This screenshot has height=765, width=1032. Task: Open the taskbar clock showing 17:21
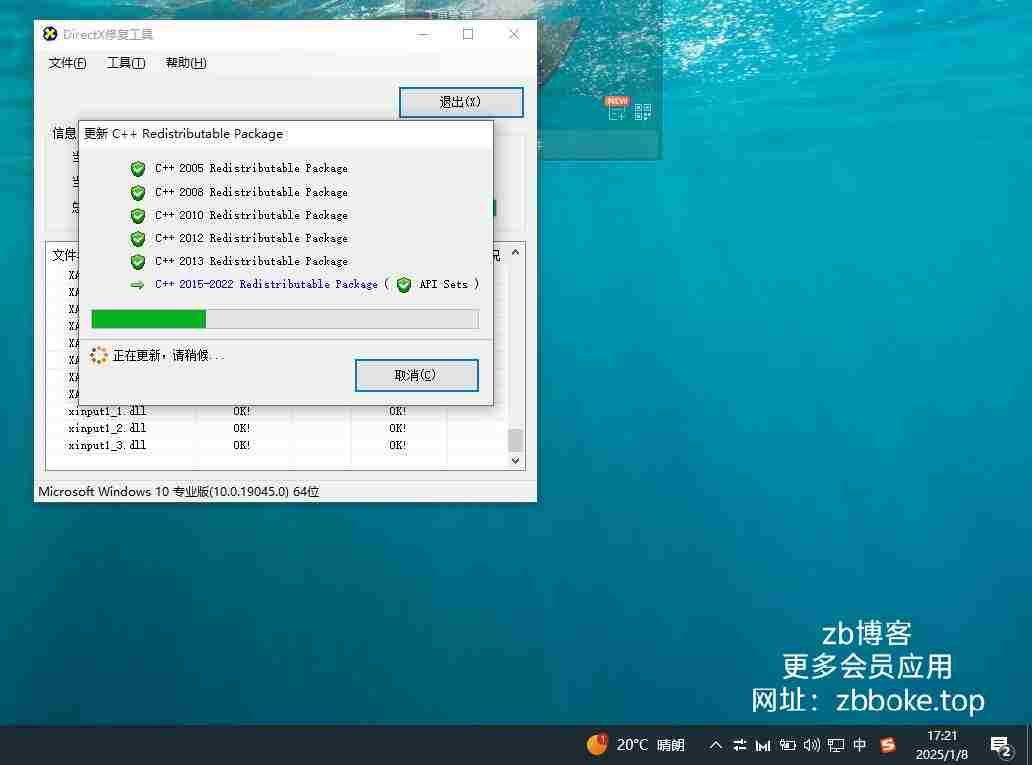click(x=942, y=745)
